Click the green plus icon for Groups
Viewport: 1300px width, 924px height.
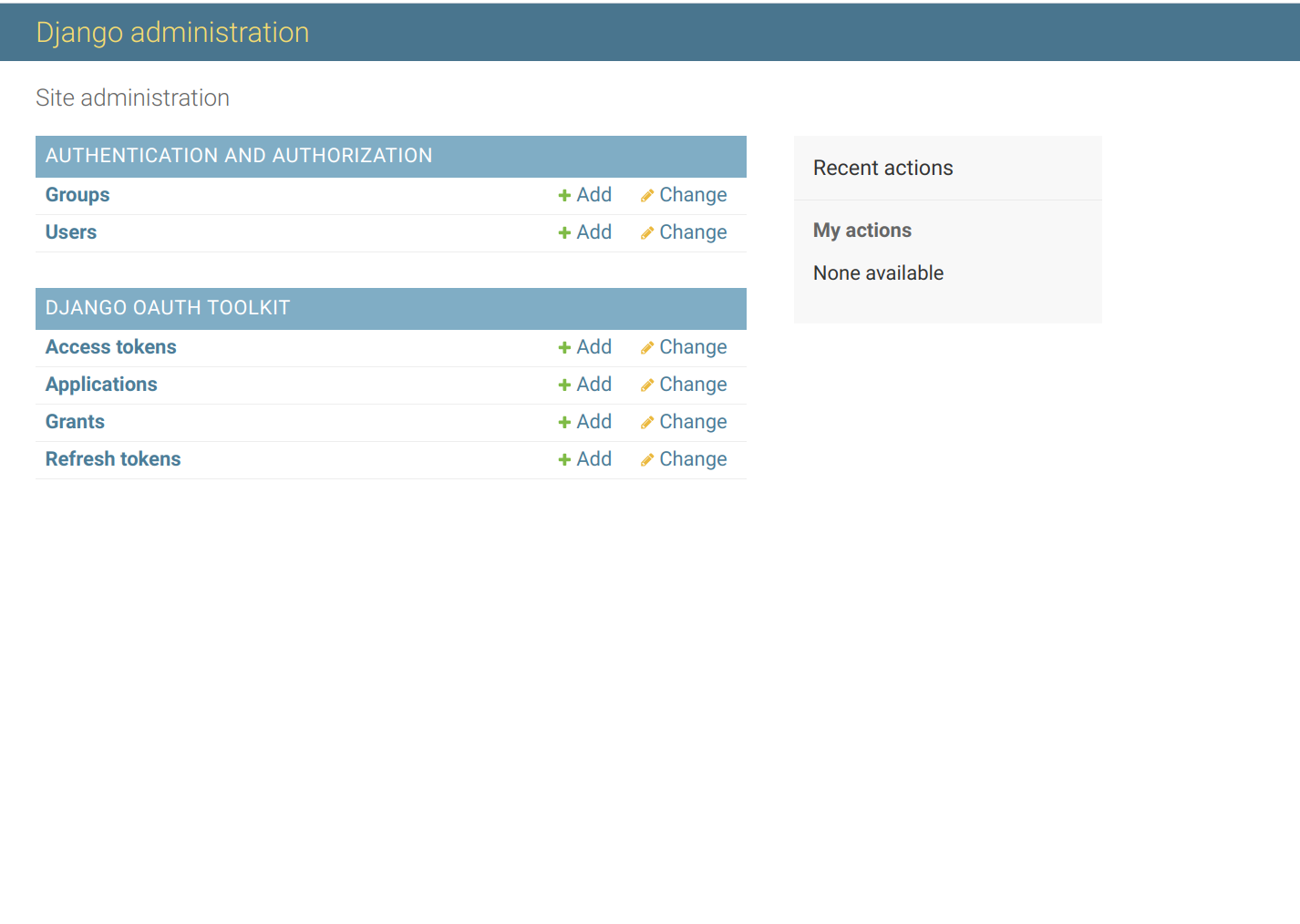tap(564, 196)
